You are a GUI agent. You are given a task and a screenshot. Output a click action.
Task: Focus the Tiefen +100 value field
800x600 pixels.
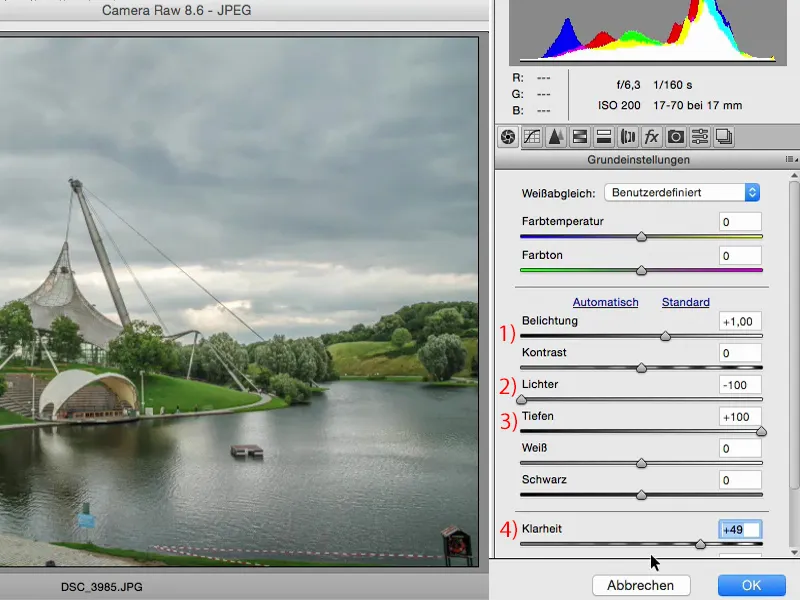[x=740, y=417]
